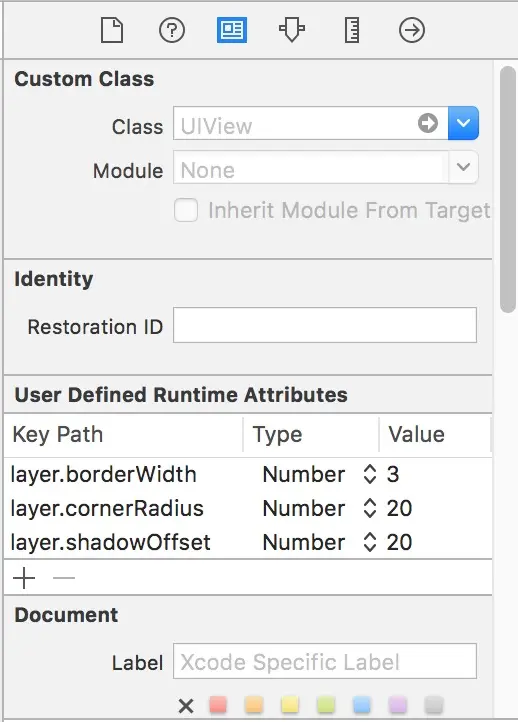Switch to the Attributes inspector

tap(292, 31)
